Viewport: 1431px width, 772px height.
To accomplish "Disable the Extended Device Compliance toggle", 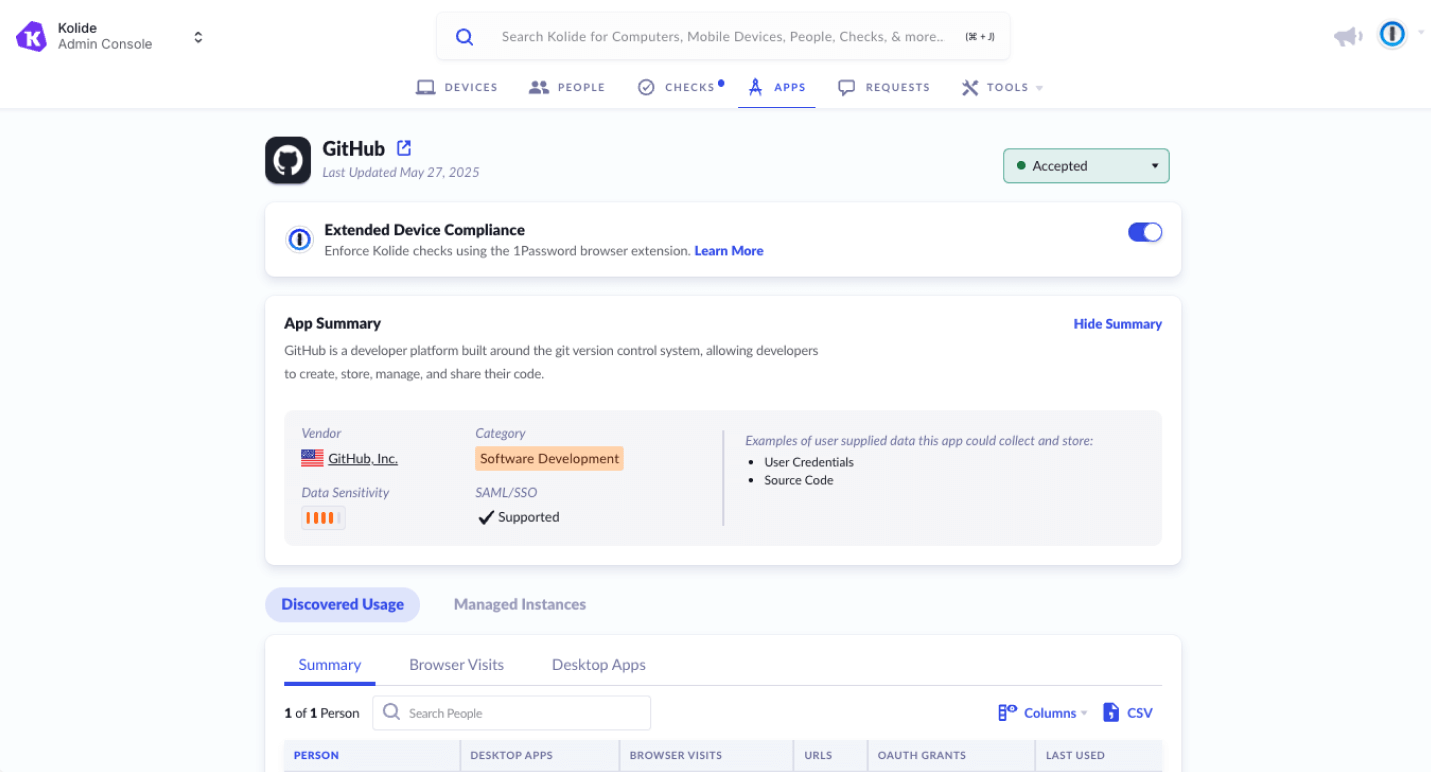I will 1144,231.
